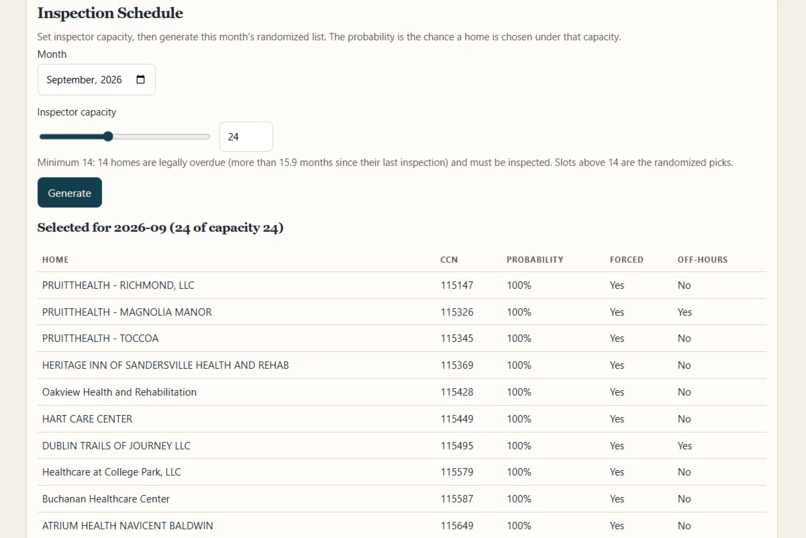
Task: Select HERITAGE INN OF SANDERSVILLE HEALTH AND REHAB
Action: tap(166, 365)
